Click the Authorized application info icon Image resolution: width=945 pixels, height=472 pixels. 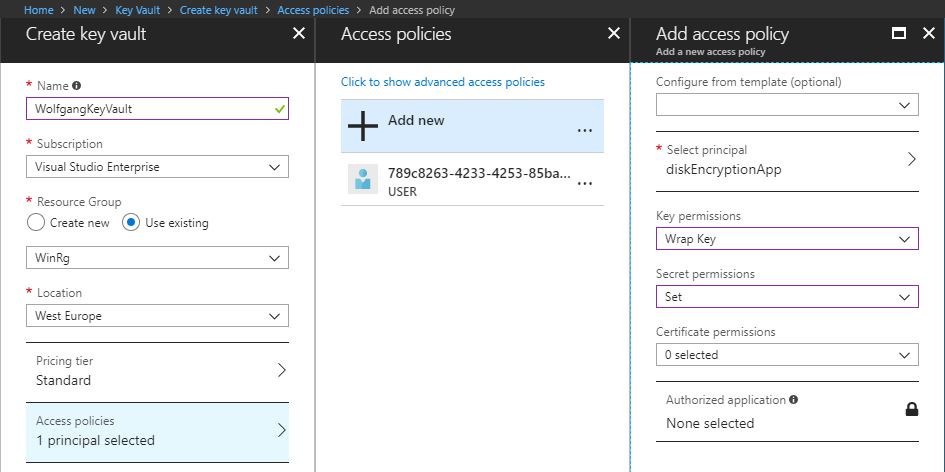tap(794, 399)
